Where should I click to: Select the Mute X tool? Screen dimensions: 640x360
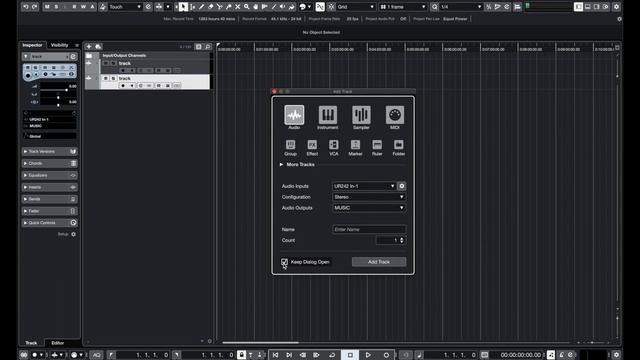point(238,7)
